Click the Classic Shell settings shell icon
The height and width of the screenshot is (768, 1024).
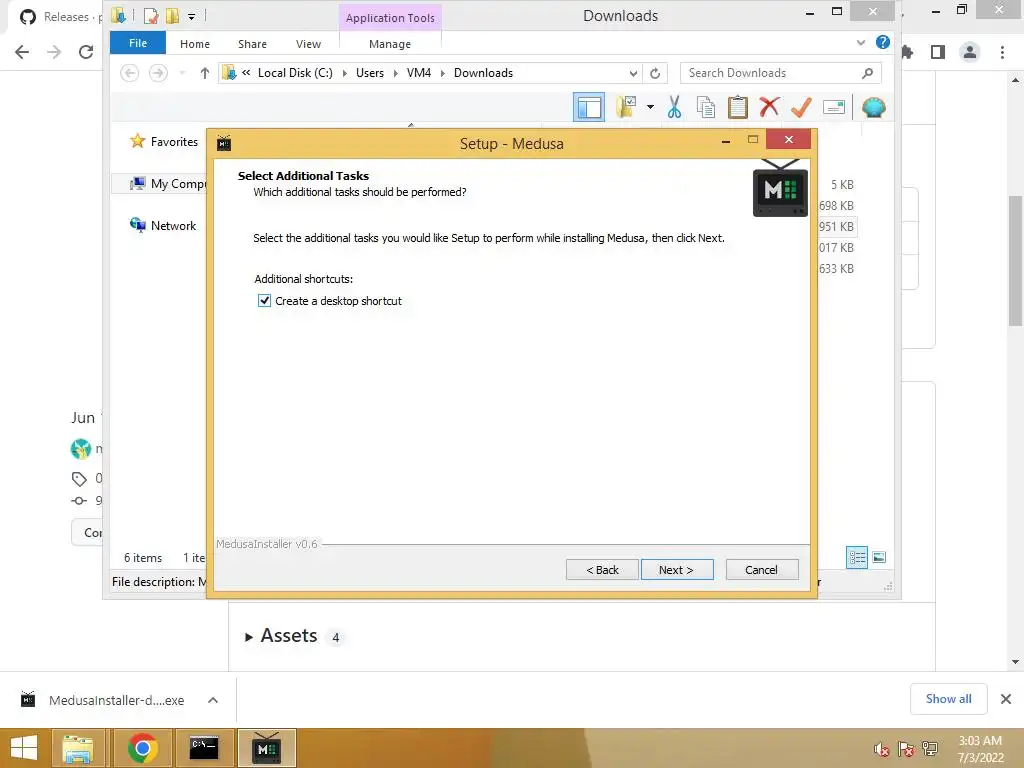coord(874,107)
